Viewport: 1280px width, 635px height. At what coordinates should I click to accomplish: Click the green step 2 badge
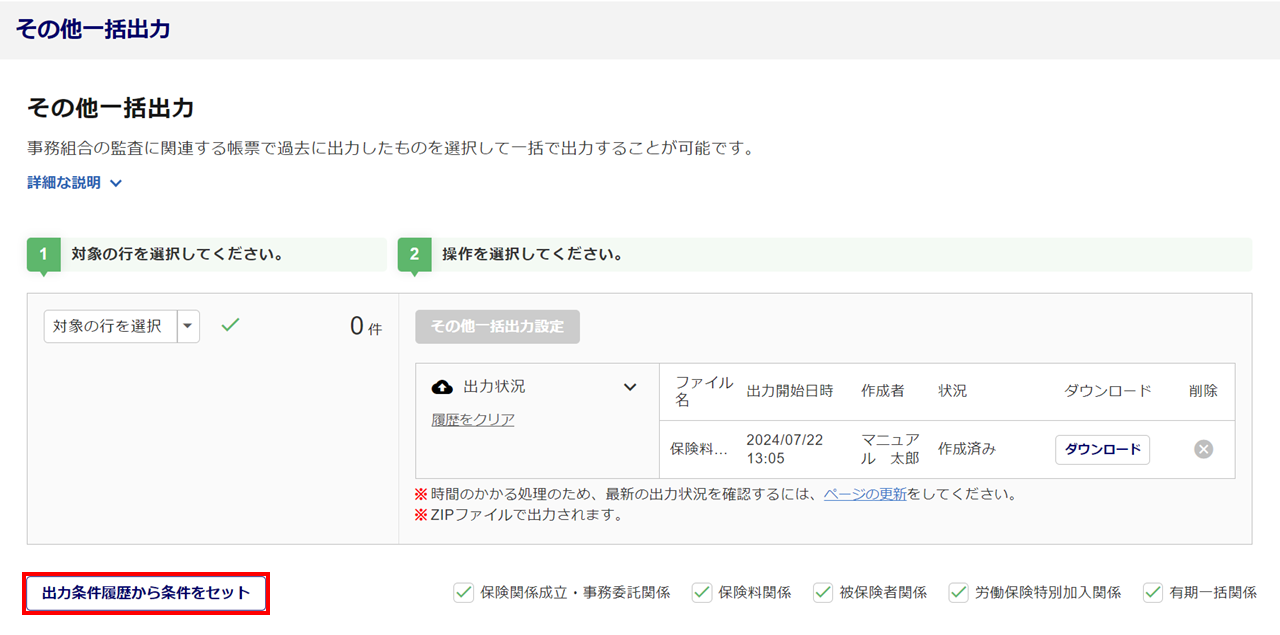pyautogui.click(x=414, y=255)
